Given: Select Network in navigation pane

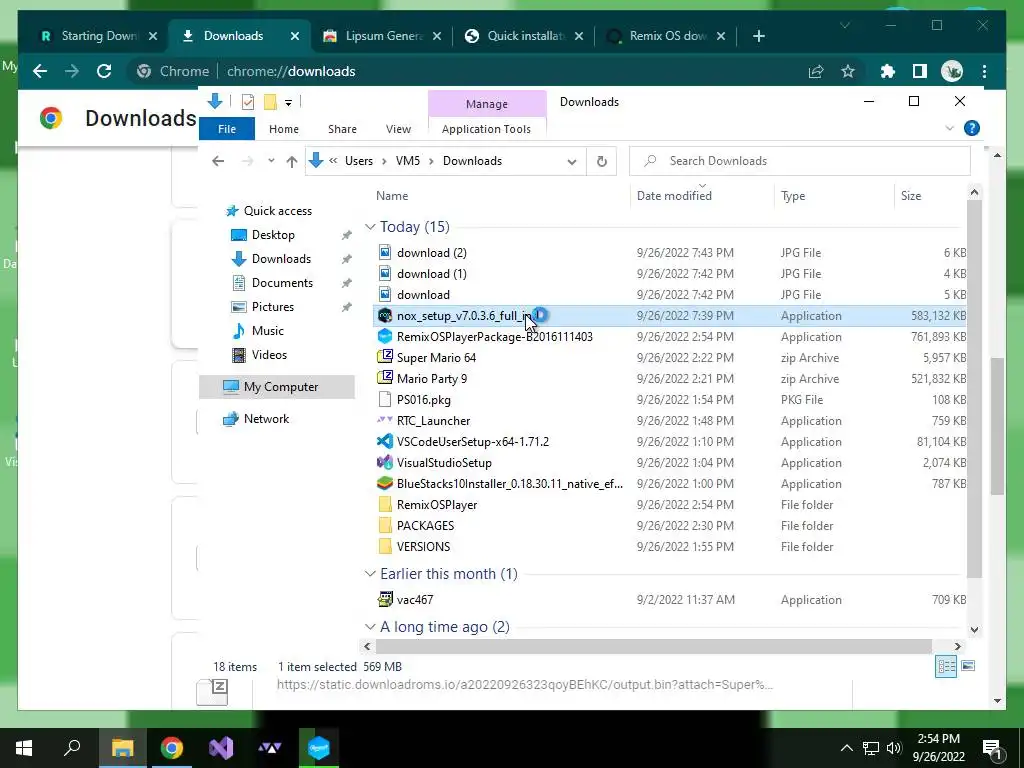Looking at the screenshot, I should pyautogui.click(x=266, y=419).
